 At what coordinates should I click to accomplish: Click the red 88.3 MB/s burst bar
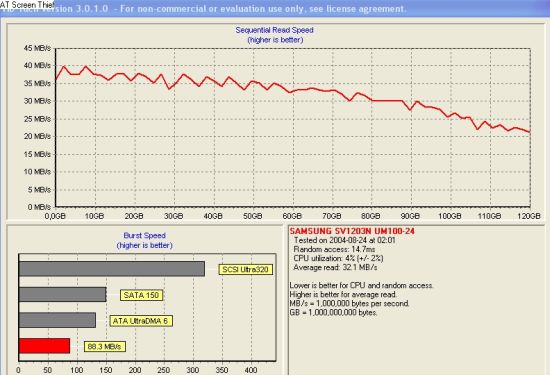45,346
